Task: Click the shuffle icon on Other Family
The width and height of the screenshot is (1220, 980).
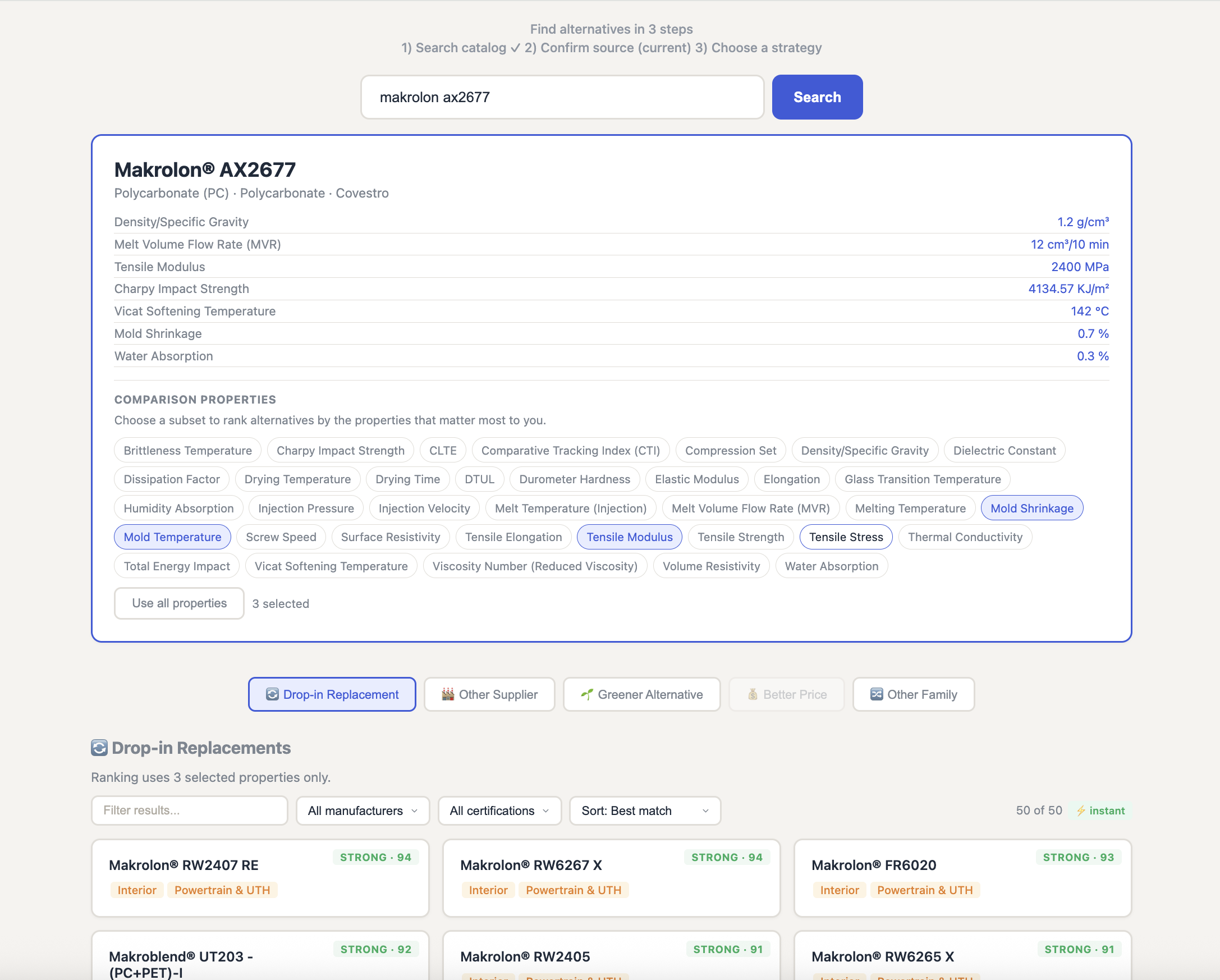Action: [x=877, y=694]
